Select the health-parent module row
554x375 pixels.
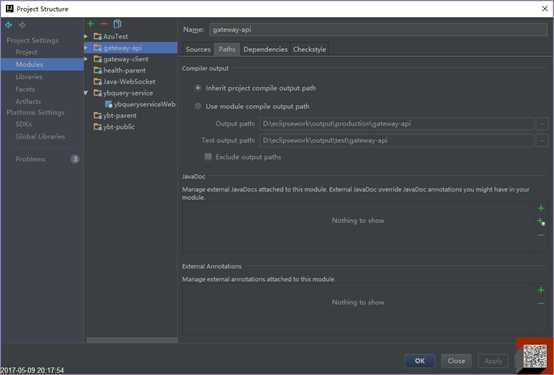pyautogui.click(x=131, y=70)
